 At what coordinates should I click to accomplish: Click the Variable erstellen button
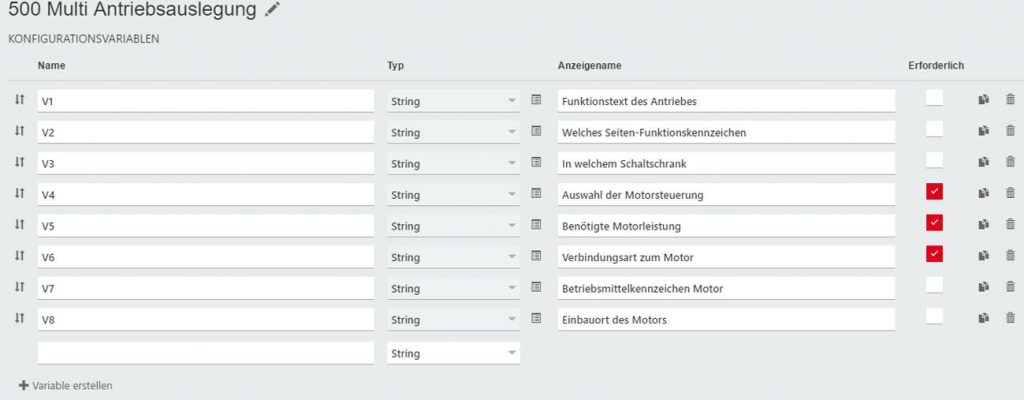[x=65, y=385]
